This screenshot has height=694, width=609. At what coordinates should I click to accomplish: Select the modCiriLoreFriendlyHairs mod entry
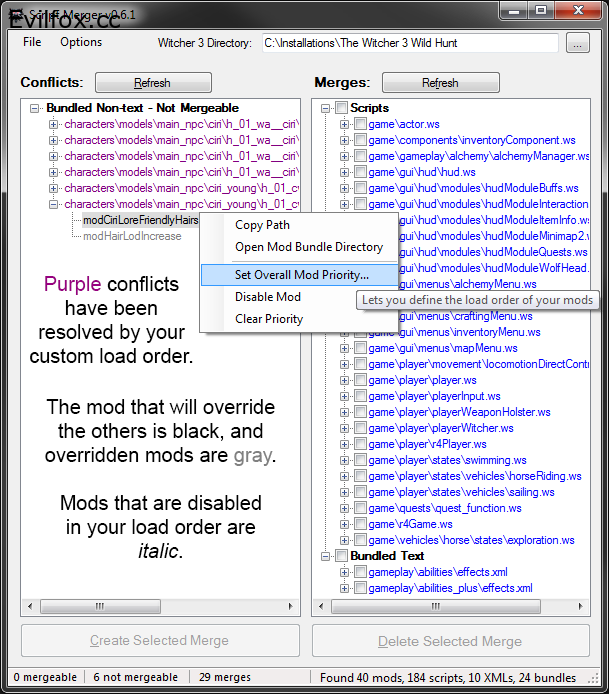140,220
